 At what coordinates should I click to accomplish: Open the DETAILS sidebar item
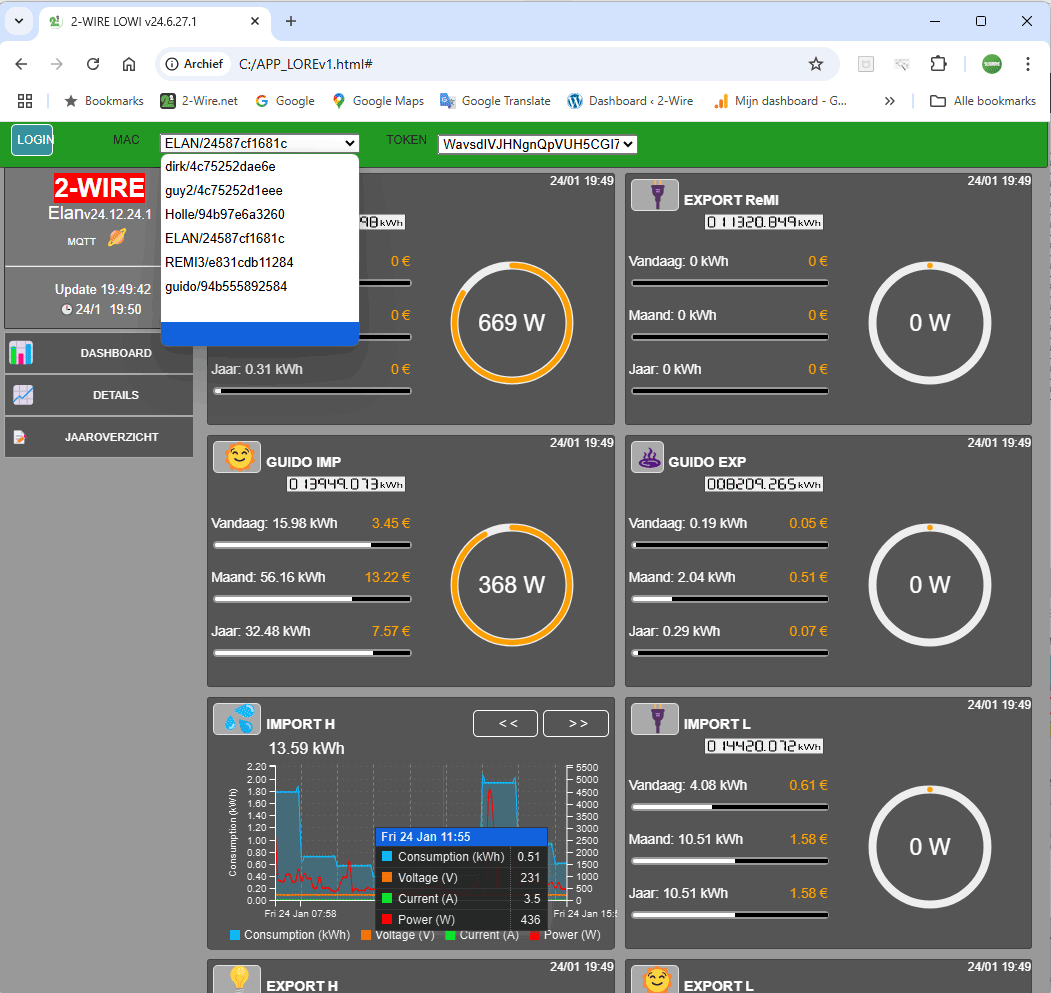pyautogui.click(x=99, y=395)
